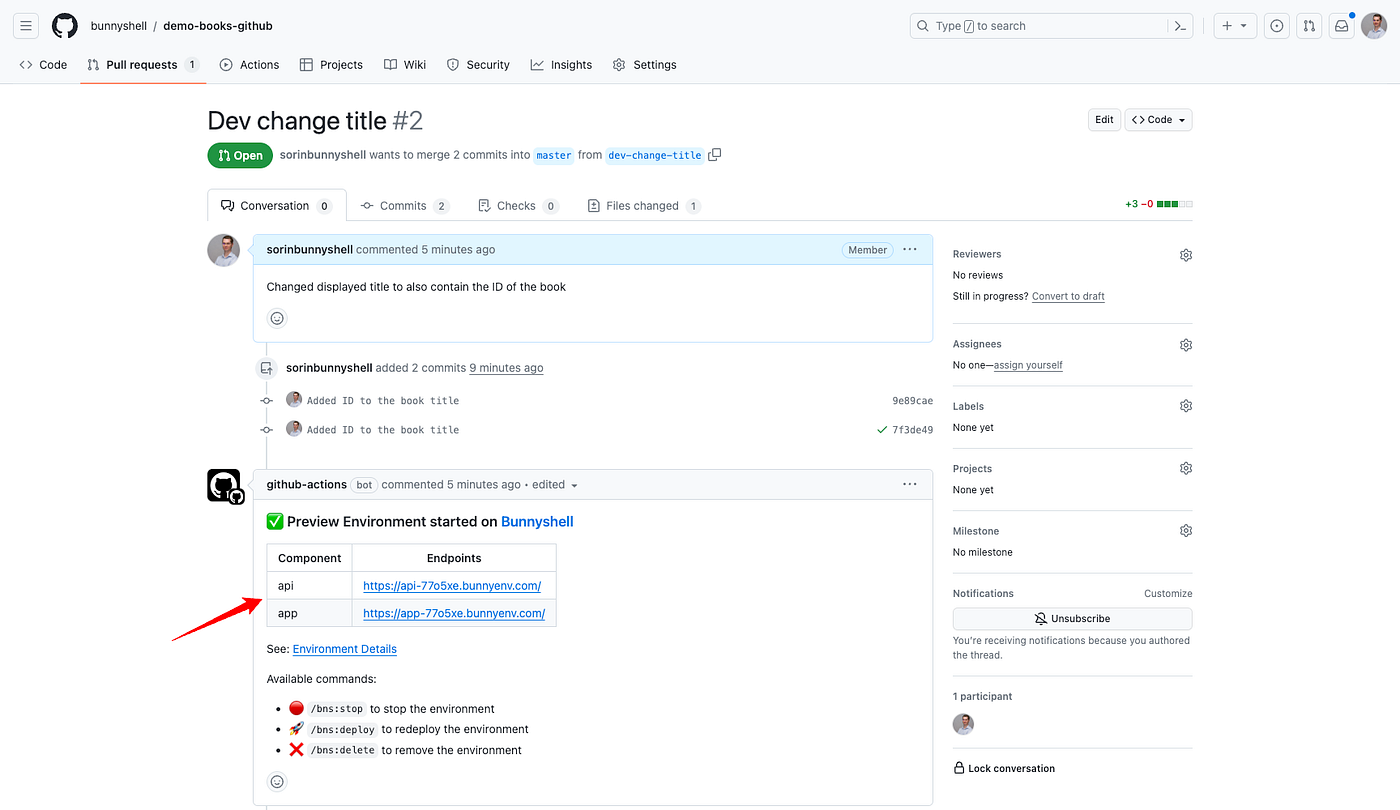Add reaction to github-actions bot comment
1400x810 pixels.
(278, 781)
